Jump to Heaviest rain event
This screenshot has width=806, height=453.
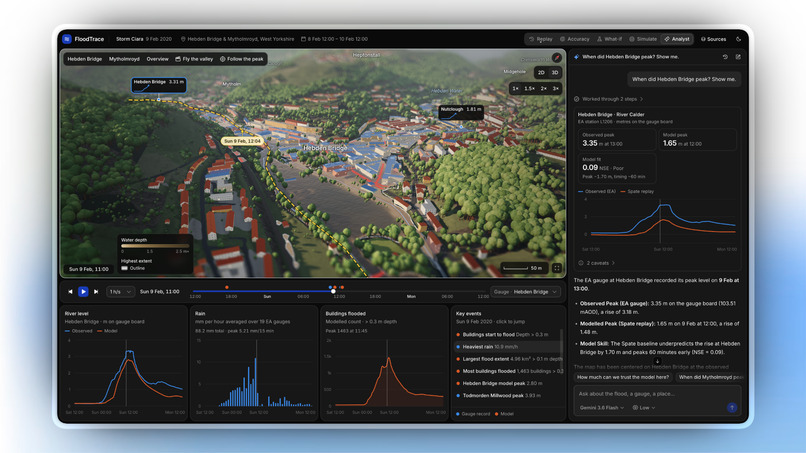pyautogui.click(x=508, y=347)
